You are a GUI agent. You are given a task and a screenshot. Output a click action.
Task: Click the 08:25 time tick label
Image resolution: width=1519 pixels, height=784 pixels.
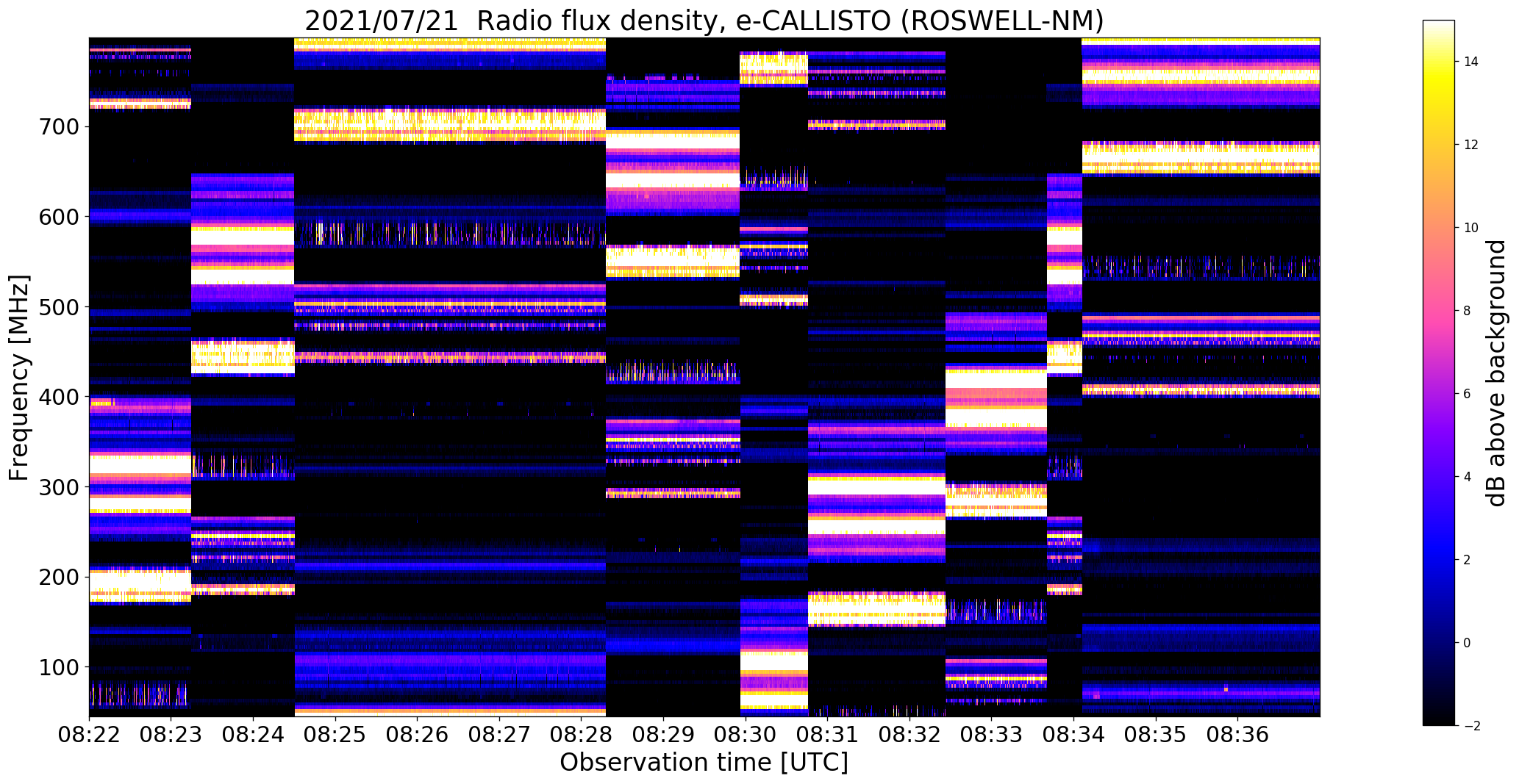(335, 734)
